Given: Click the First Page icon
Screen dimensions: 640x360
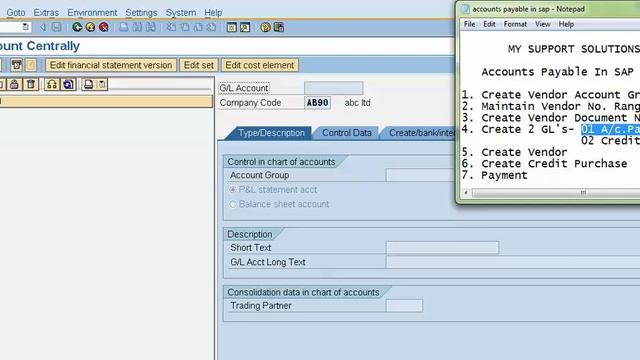Looking at the screenshot, I should click(x=171, y=27).
